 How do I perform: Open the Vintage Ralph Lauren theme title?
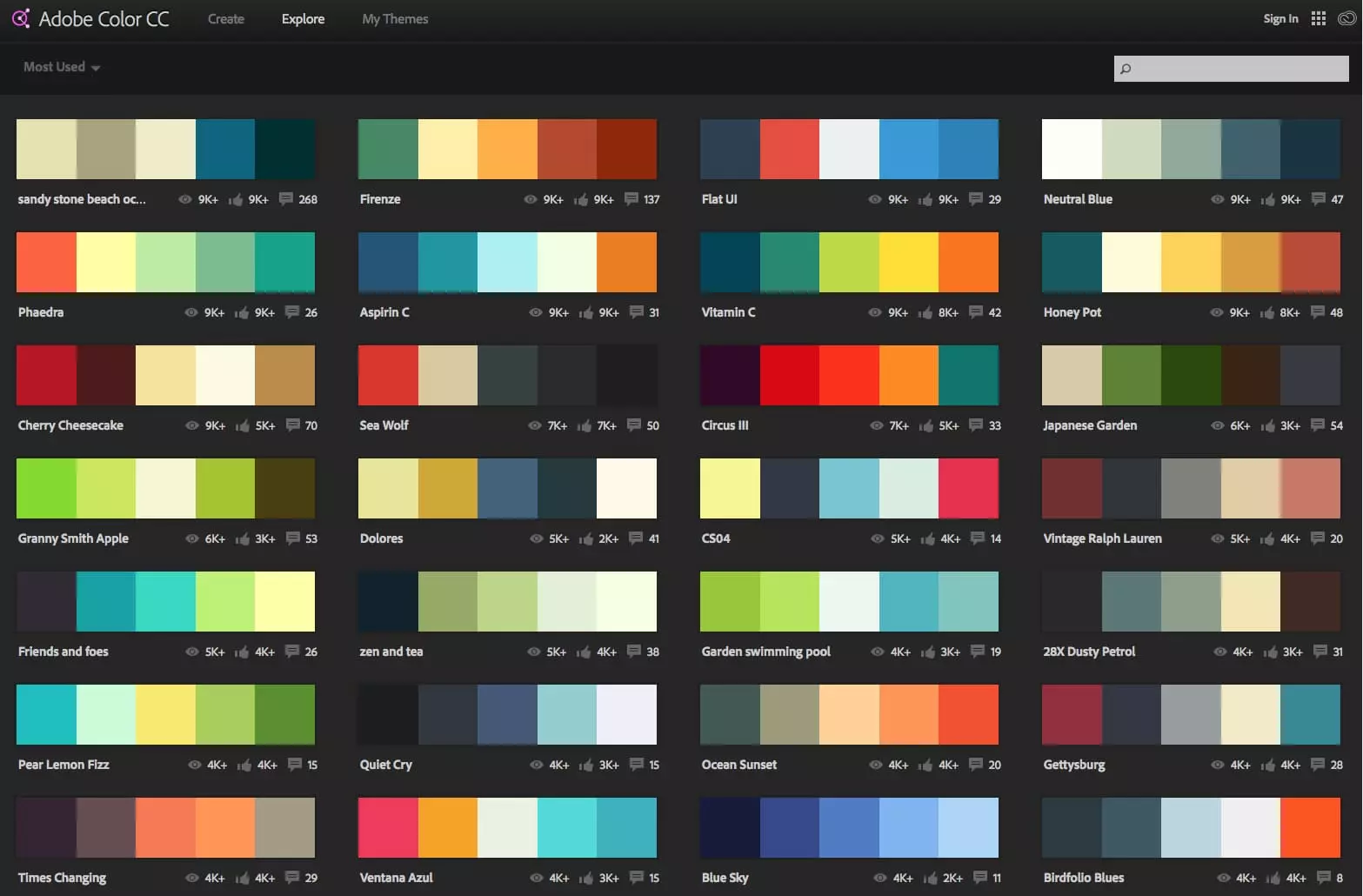[x=1102, y=538]
